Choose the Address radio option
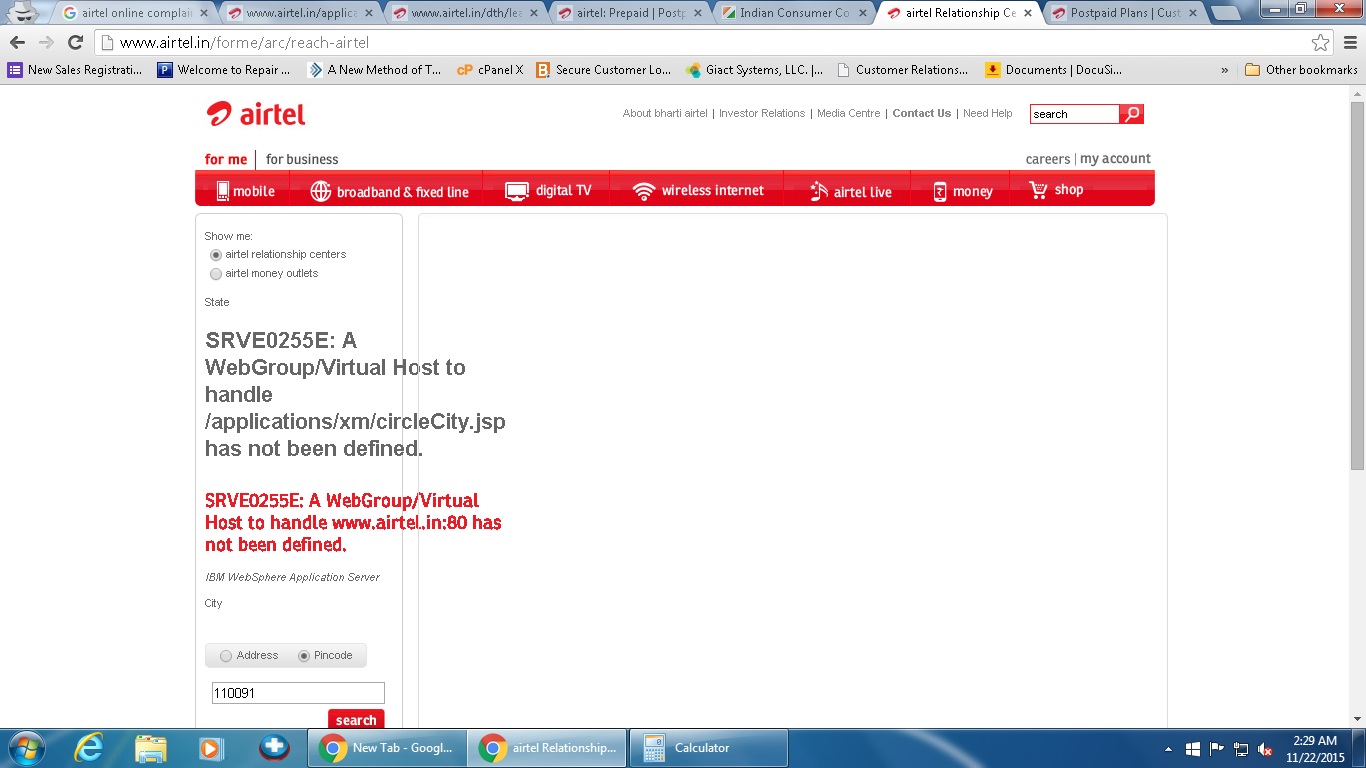 (226, 656)
